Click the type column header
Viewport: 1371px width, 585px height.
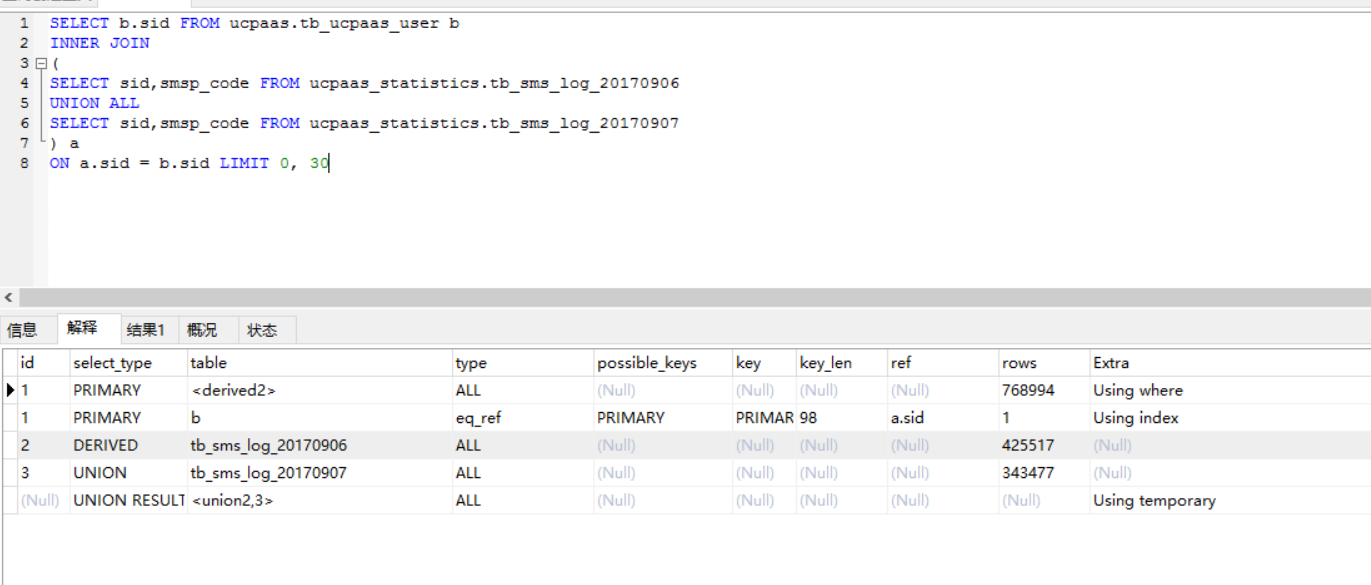click(522, 363)
